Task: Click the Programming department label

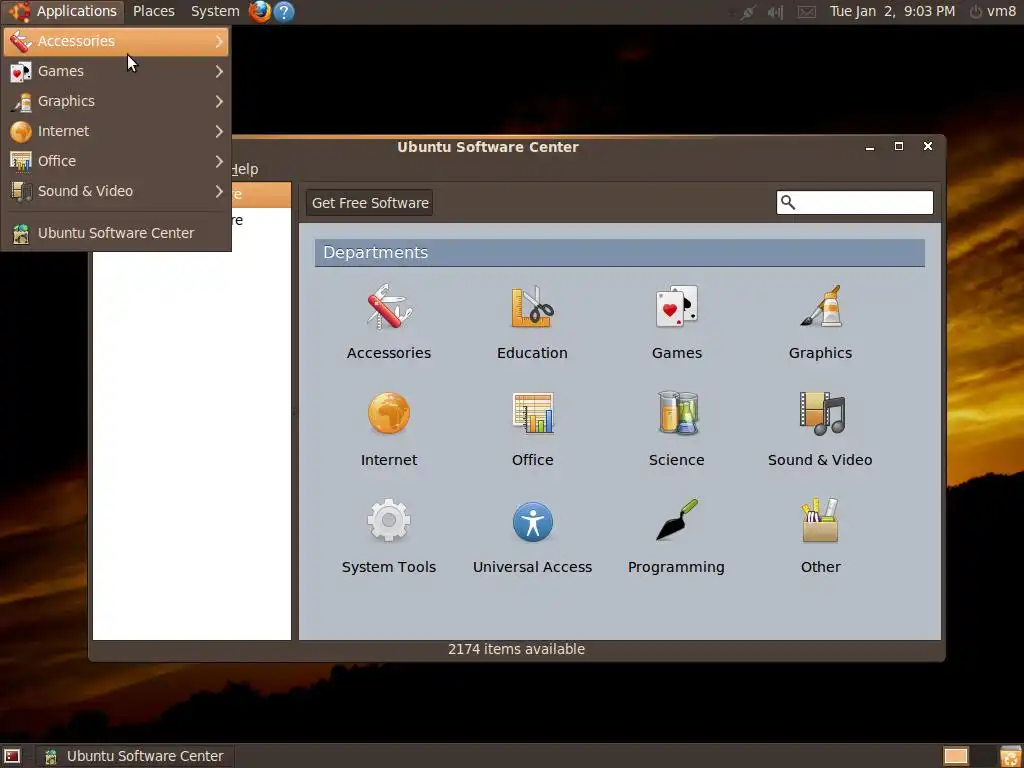Action: [x=676, y=567]
